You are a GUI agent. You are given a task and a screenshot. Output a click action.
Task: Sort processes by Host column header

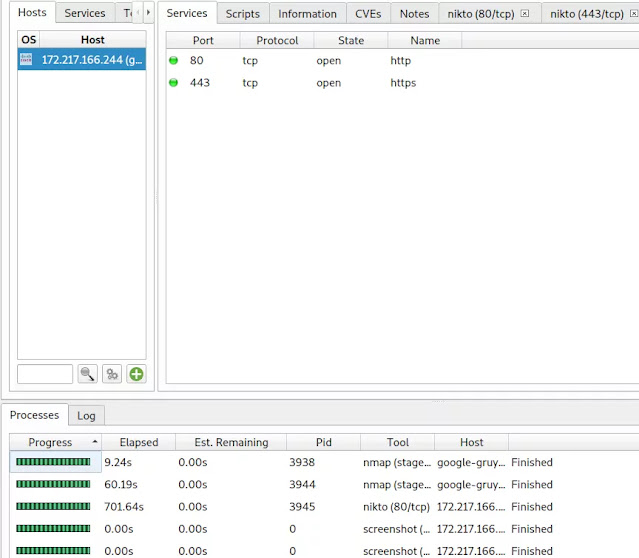coord(472,442)
